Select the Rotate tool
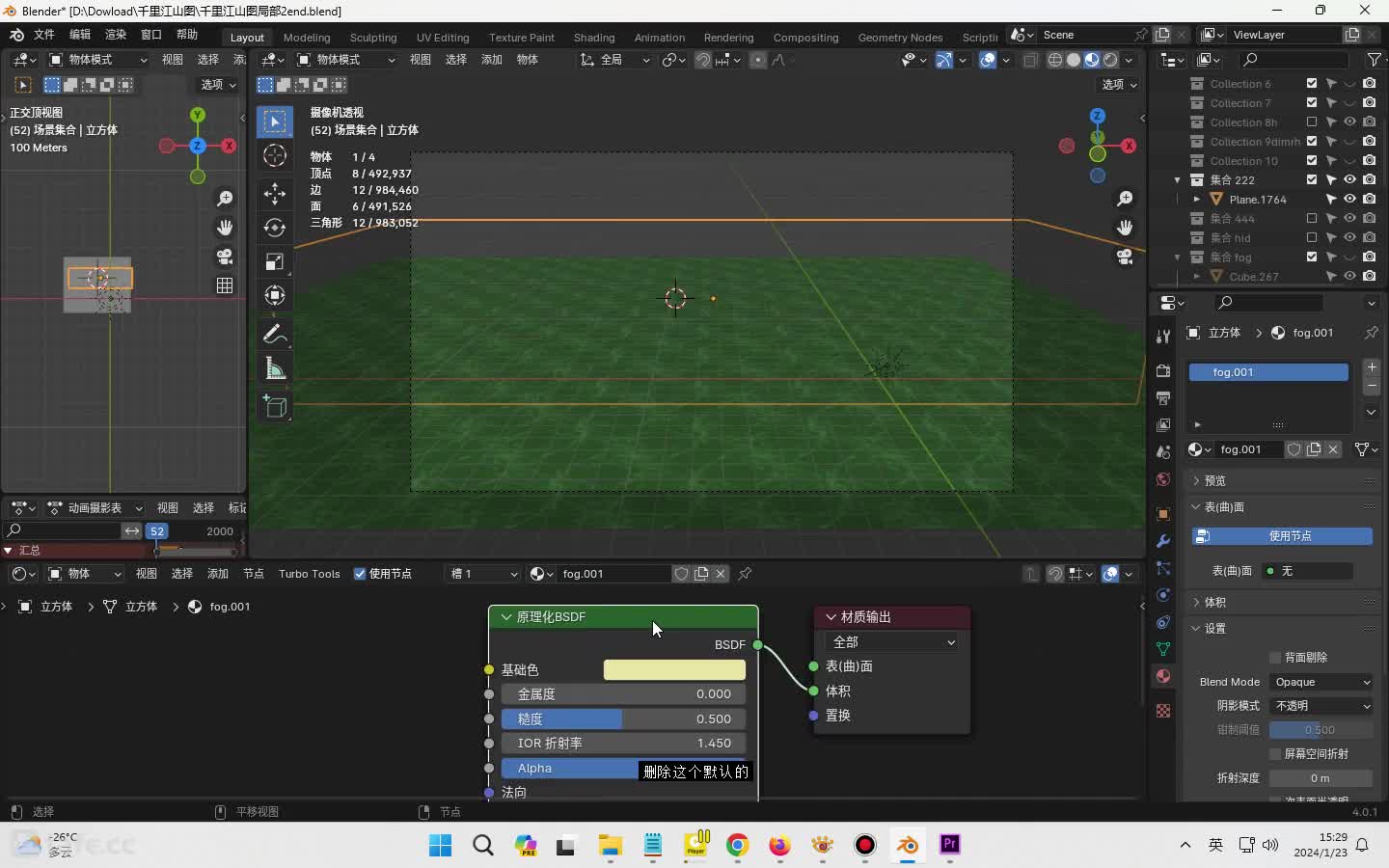Image resolution: width=1389 pixels, height=868 pixels. (275, 228)
